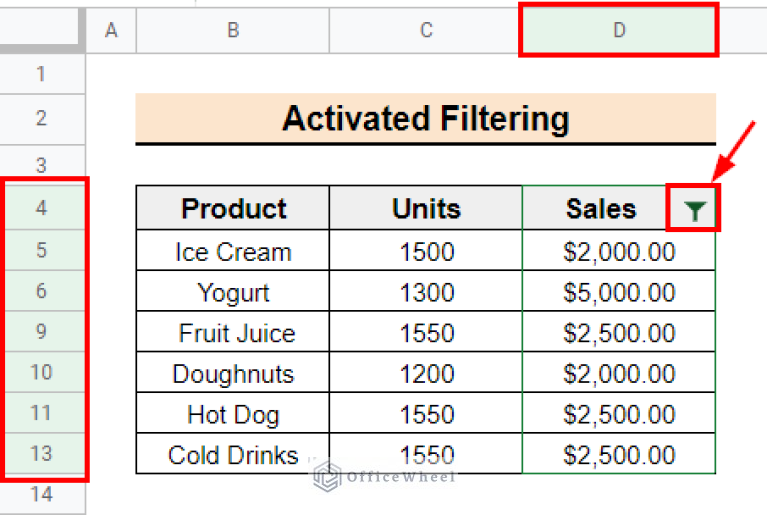Select Doughnuts' $2,000.00 sales cell
Image resolution: width=767 pixels, height=515 pixels.
619,372
